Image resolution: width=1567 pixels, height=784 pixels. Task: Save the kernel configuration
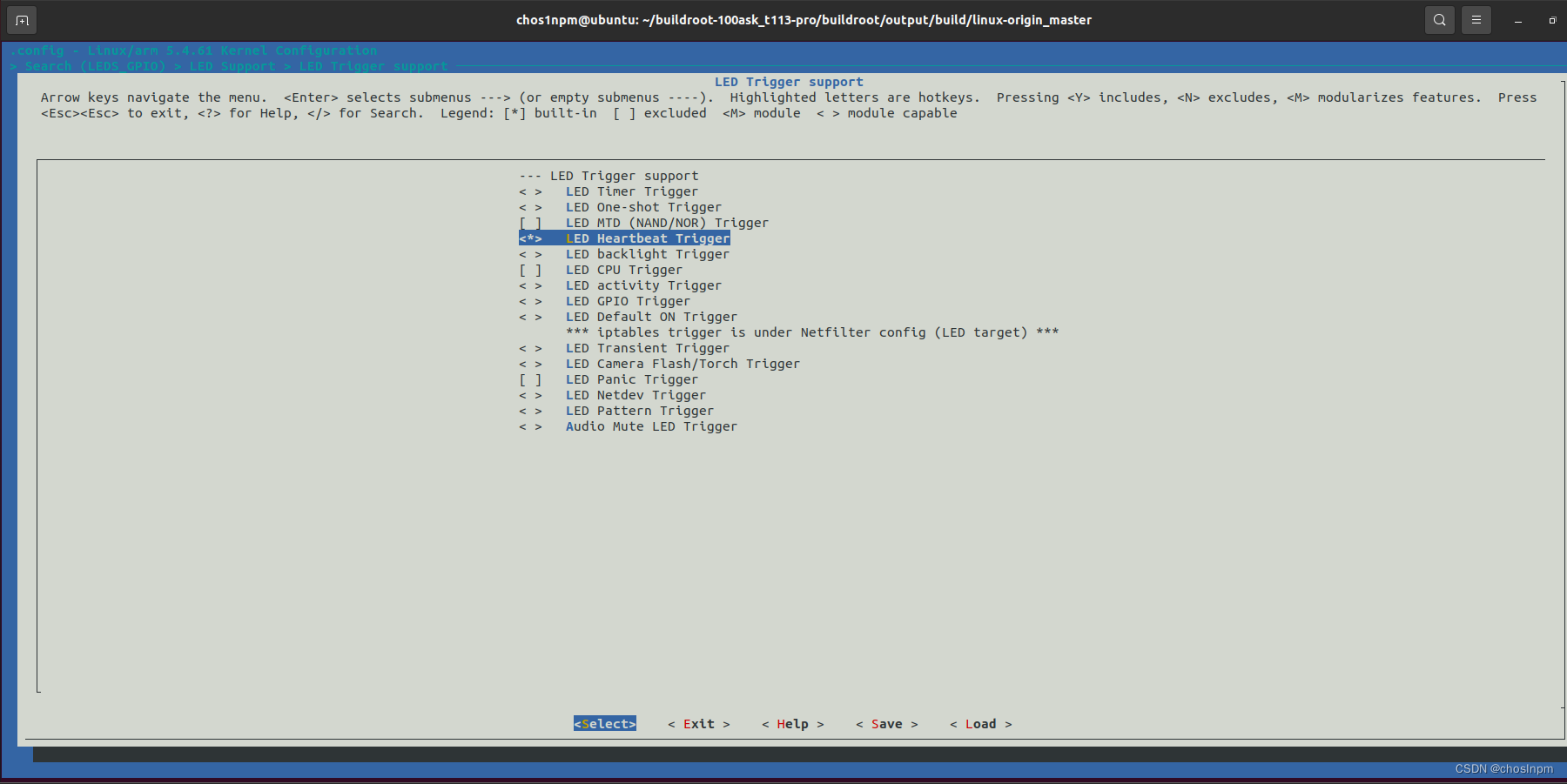pos(886,723)
